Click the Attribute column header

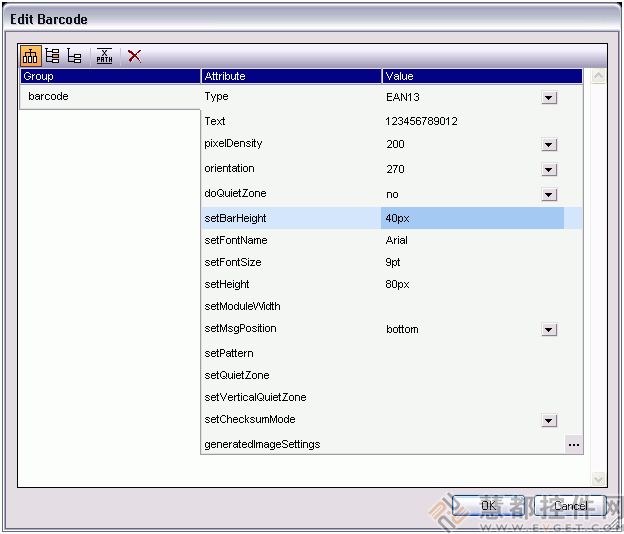pyautogui.click(x=290, y=76)
